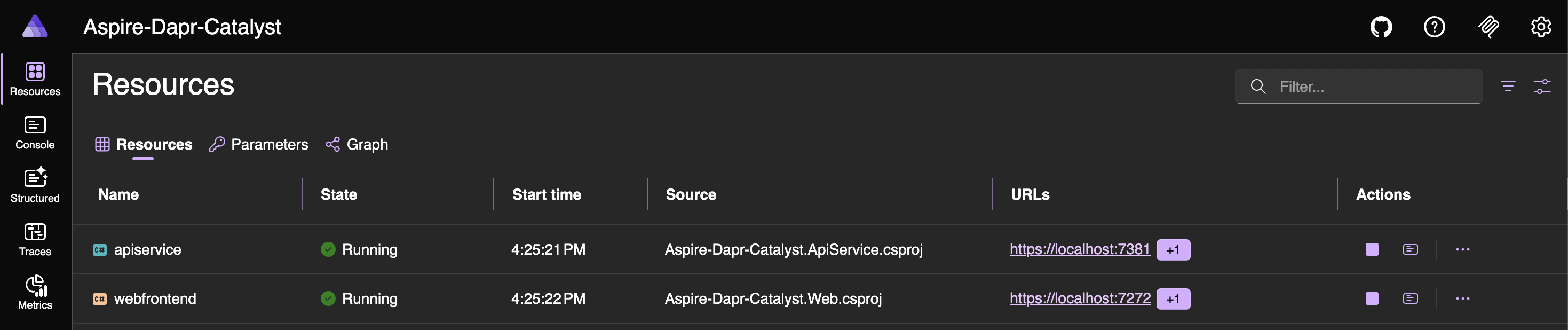Open Metrics page in sidebar
Image resolution: width=1568 pixels, height=330 pixels.
35,293
